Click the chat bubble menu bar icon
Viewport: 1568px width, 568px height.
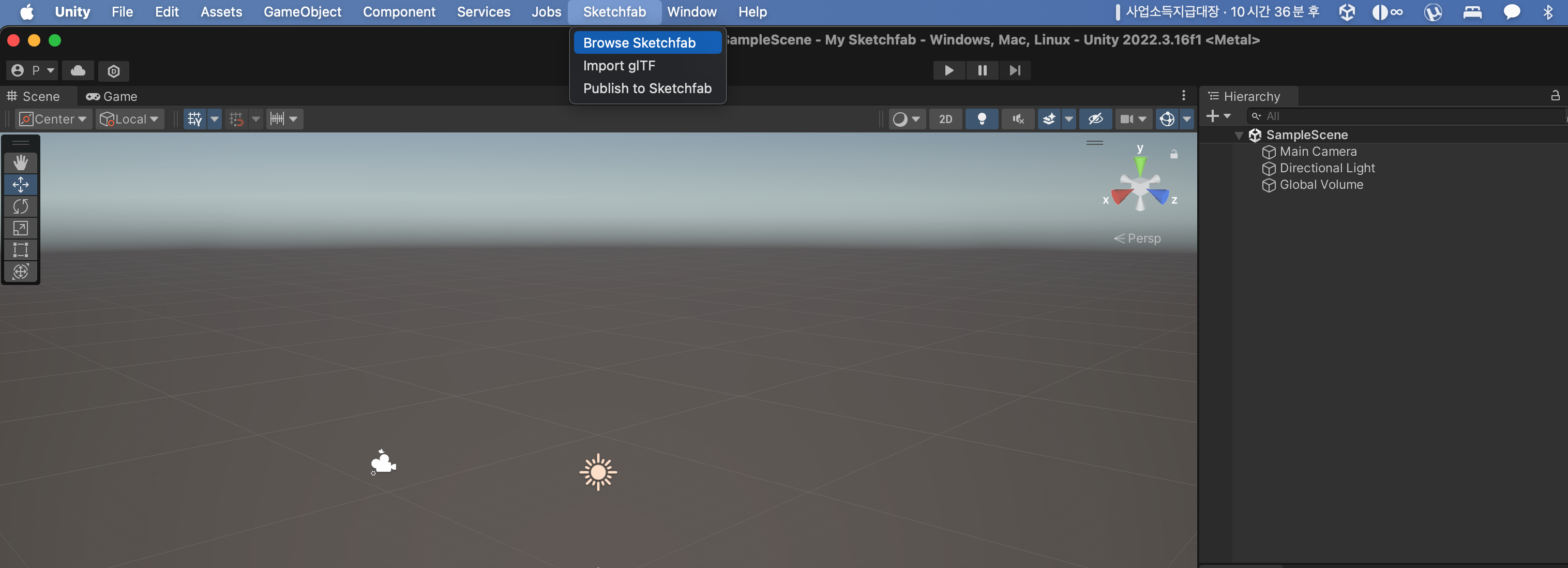coord(1512,11)
